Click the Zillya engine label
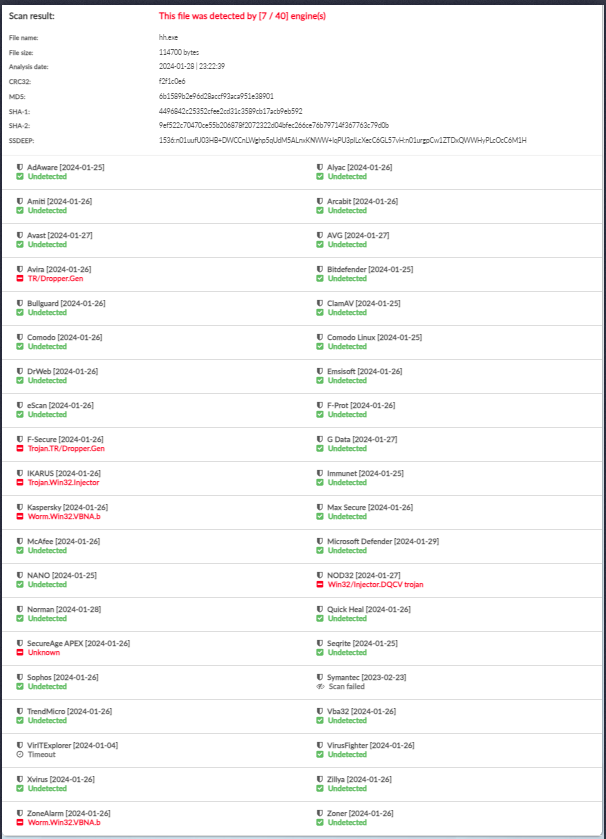The image size is (606, 839). click(336, 779)
